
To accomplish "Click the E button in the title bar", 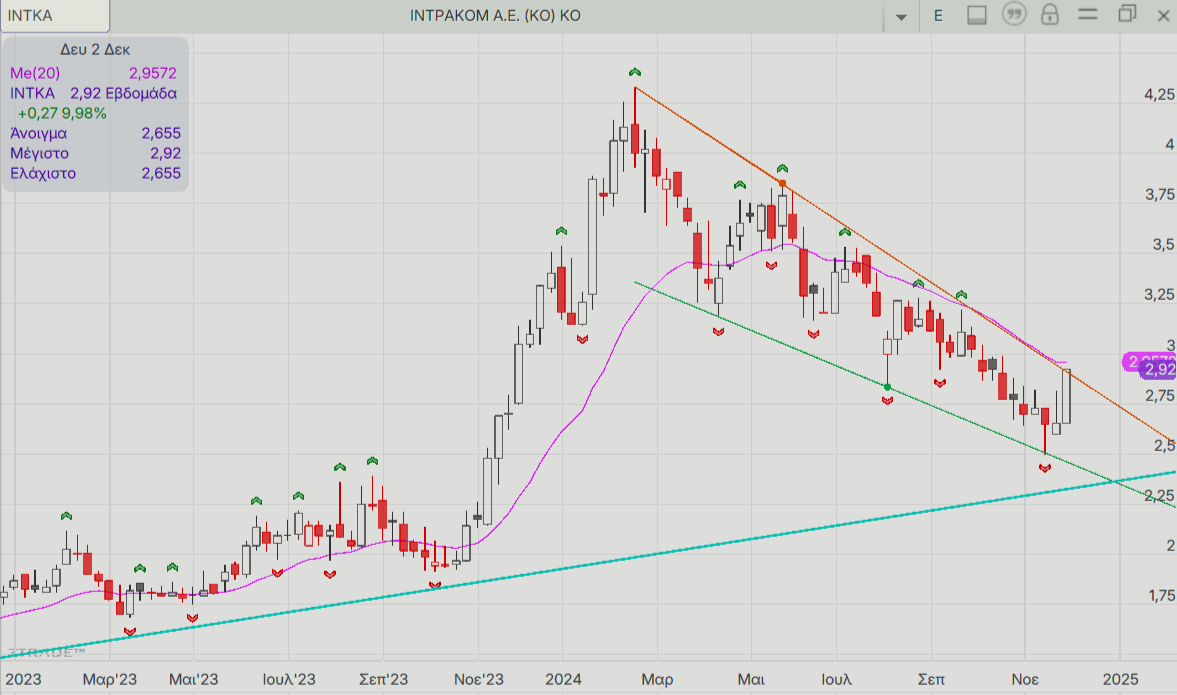I will click(938, 16).
